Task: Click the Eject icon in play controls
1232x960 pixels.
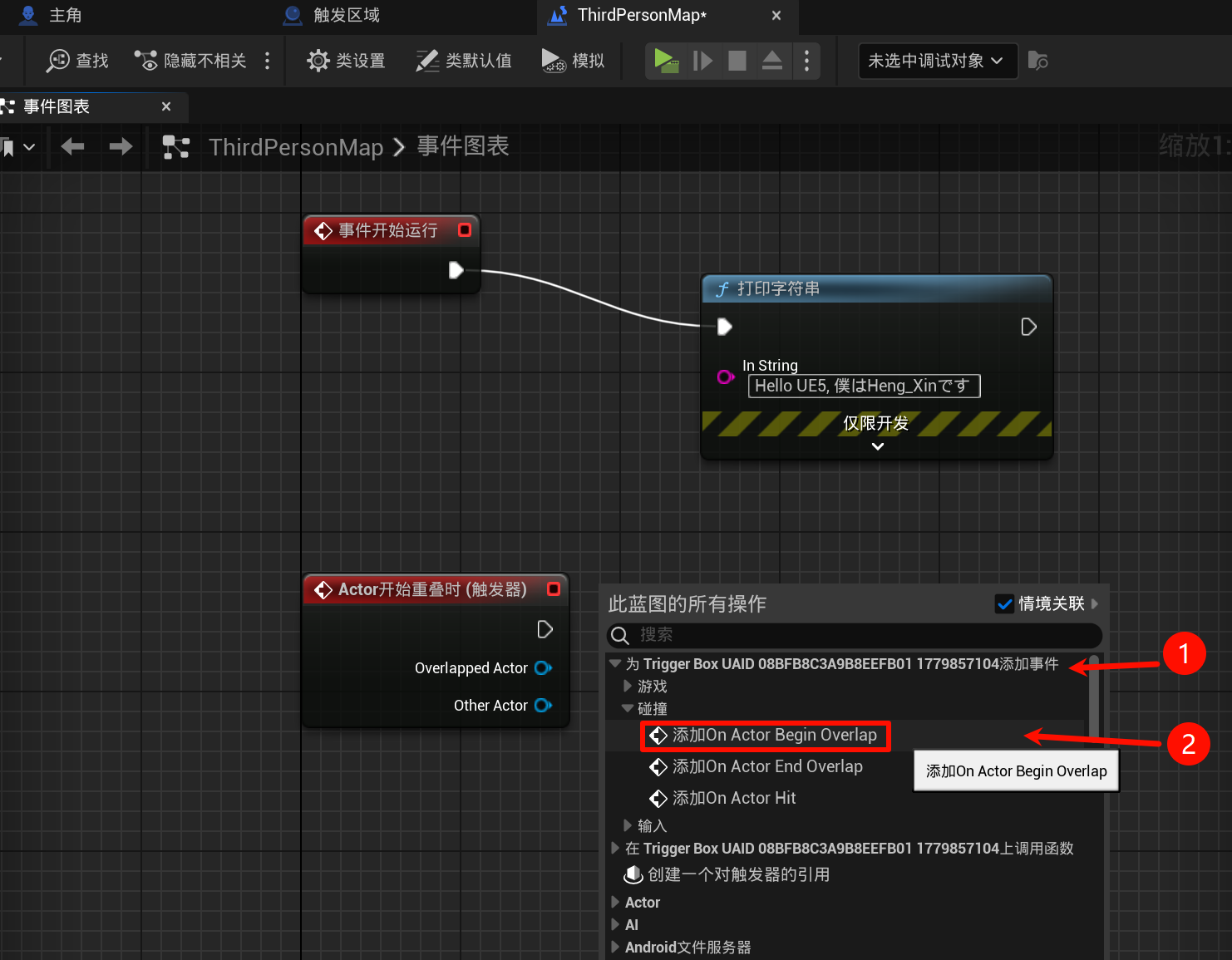Action: (771, 61)
